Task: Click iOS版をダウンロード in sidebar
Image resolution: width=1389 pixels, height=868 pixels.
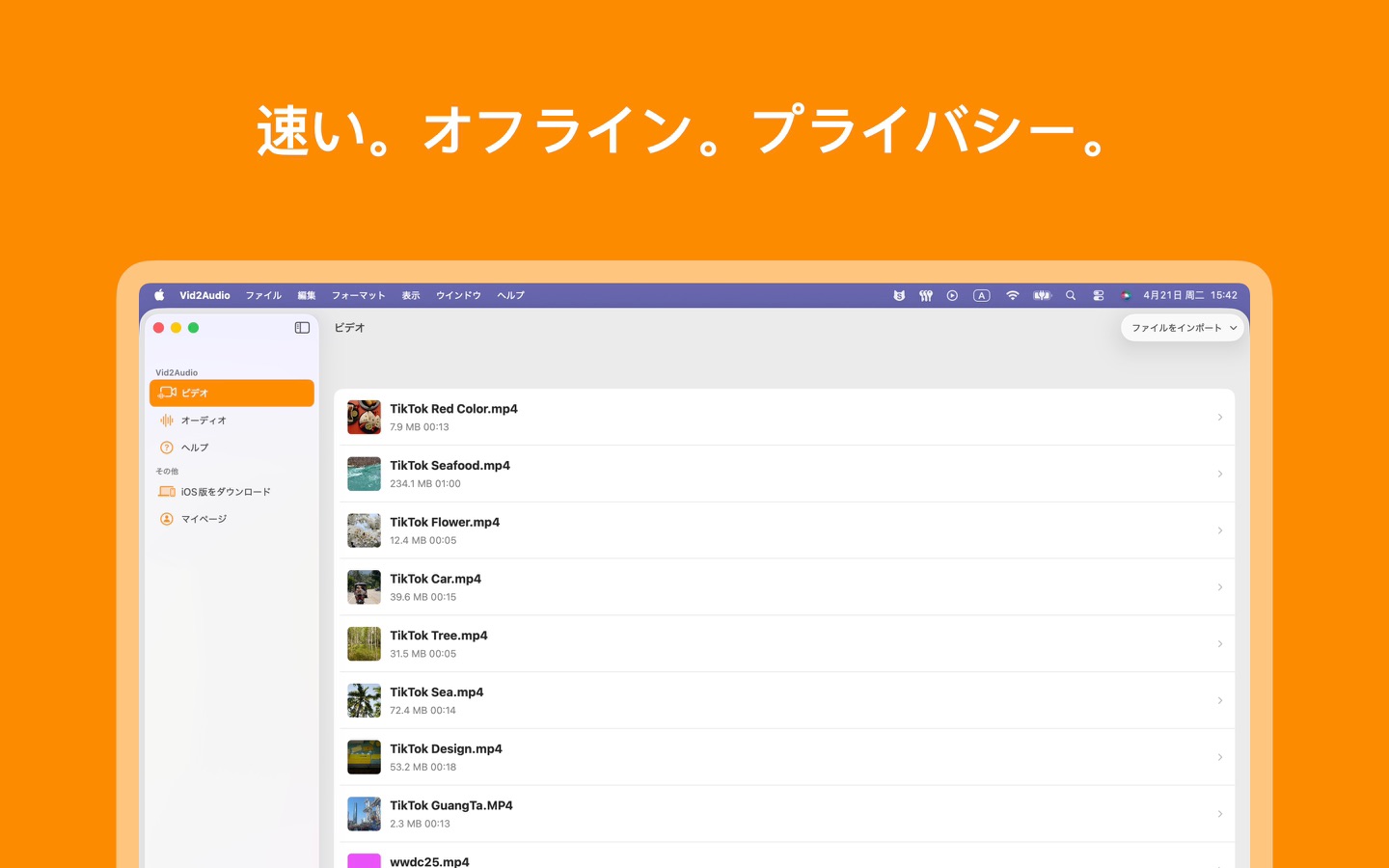Action: point(231,492)
